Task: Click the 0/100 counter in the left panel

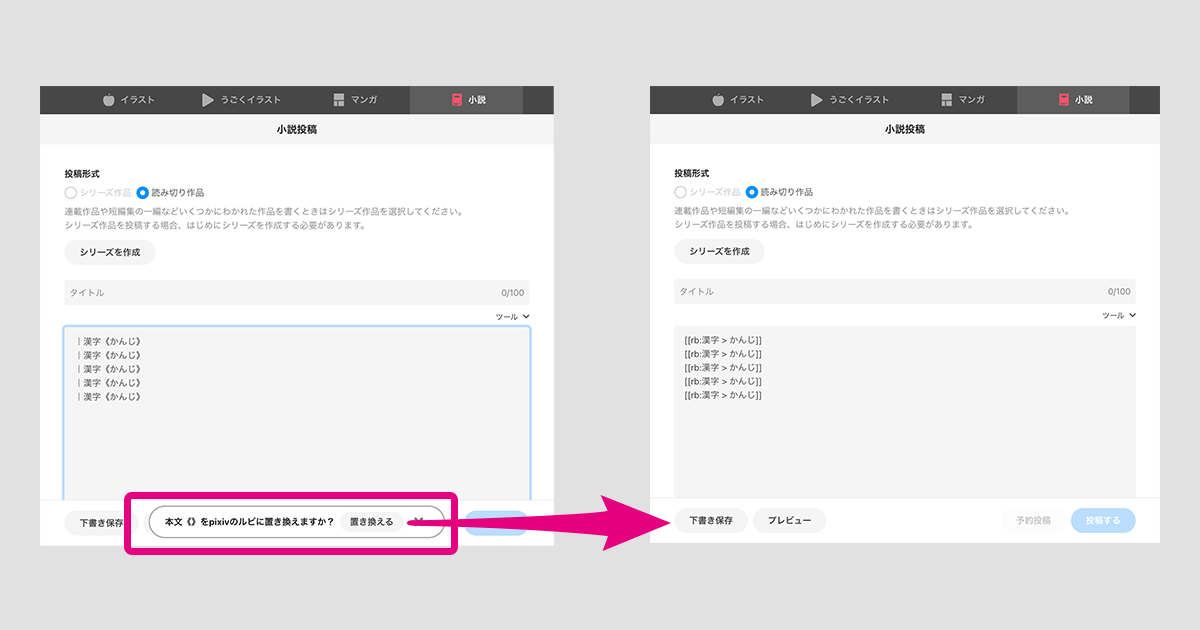Action: tap(512, 293)
